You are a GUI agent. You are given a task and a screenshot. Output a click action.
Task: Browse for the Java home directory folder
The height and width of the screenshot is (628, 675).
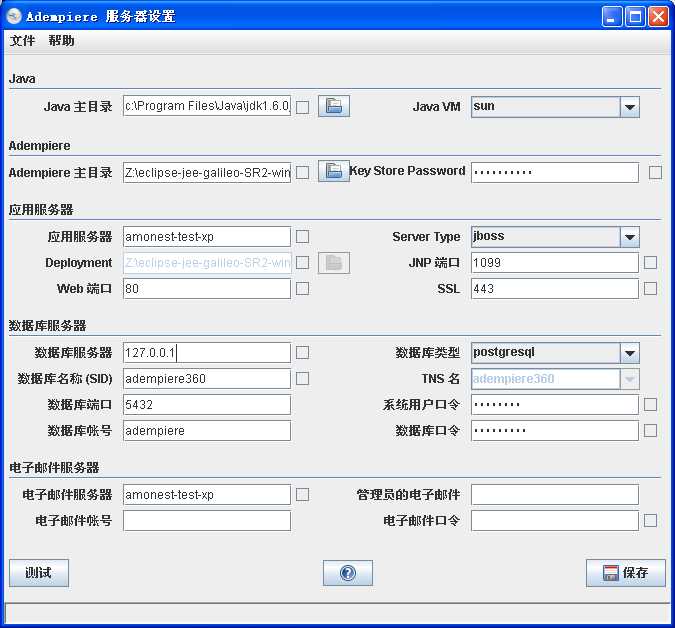tap(334, 106)
